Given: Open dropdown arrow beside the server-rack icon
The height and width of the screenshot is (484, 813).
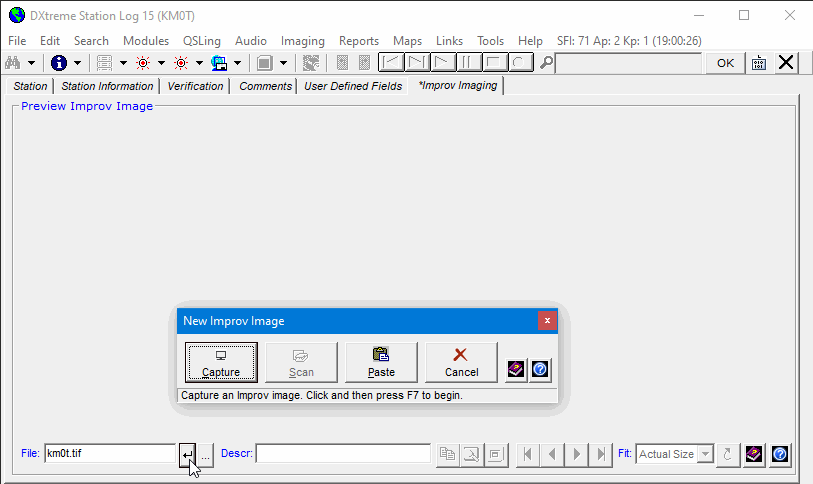Looking at the screenshot, I should tap(123, 63).
